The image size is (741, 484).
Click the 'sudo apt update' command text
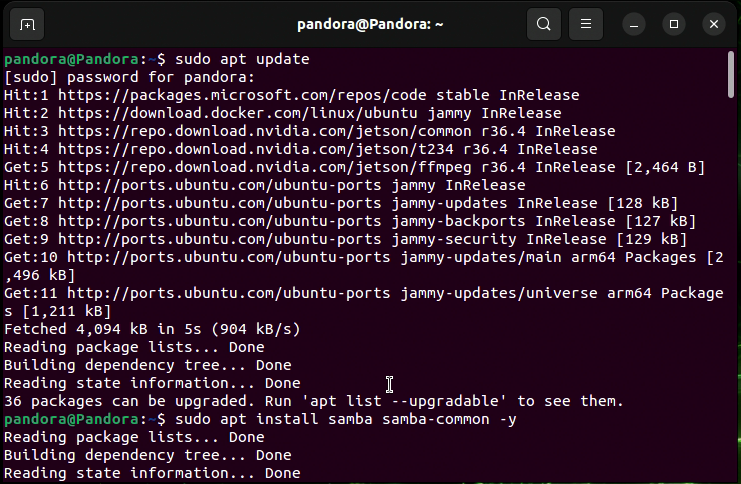coord(243,59)
